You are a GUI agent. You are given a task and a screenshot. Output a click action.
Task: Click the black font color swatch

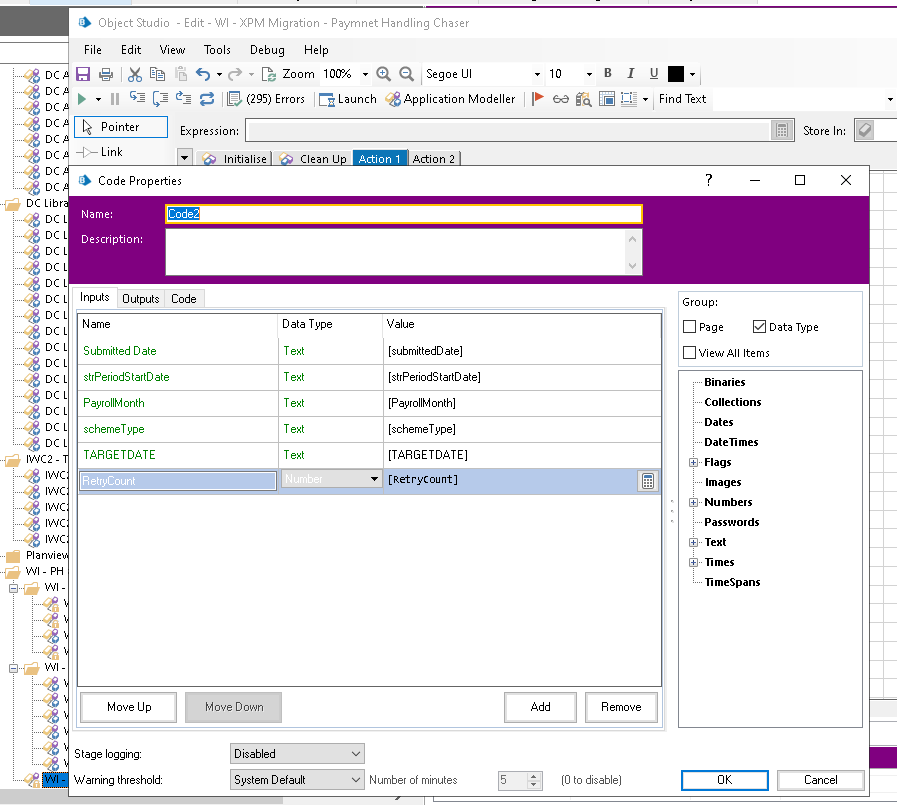(x=676, y=74)
